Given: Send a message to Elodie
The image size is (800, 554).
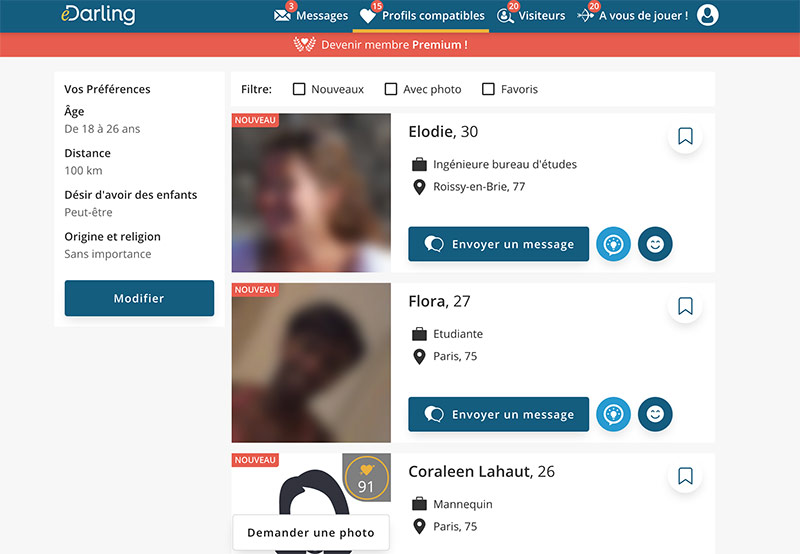Looking at the screenshot, I should coord(498,244).
